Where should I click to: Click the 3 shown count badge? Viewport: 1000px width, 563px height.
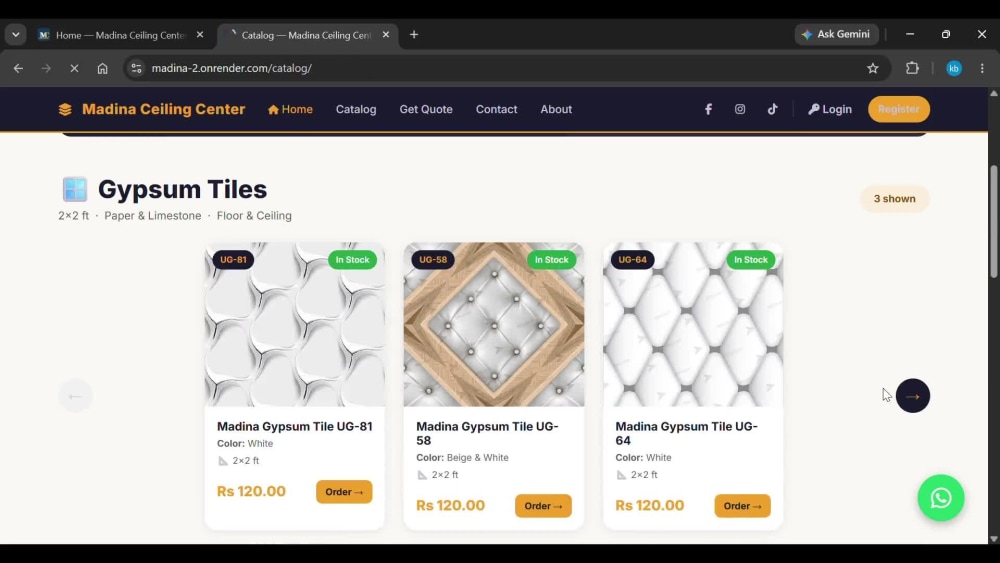coord(894,199)
